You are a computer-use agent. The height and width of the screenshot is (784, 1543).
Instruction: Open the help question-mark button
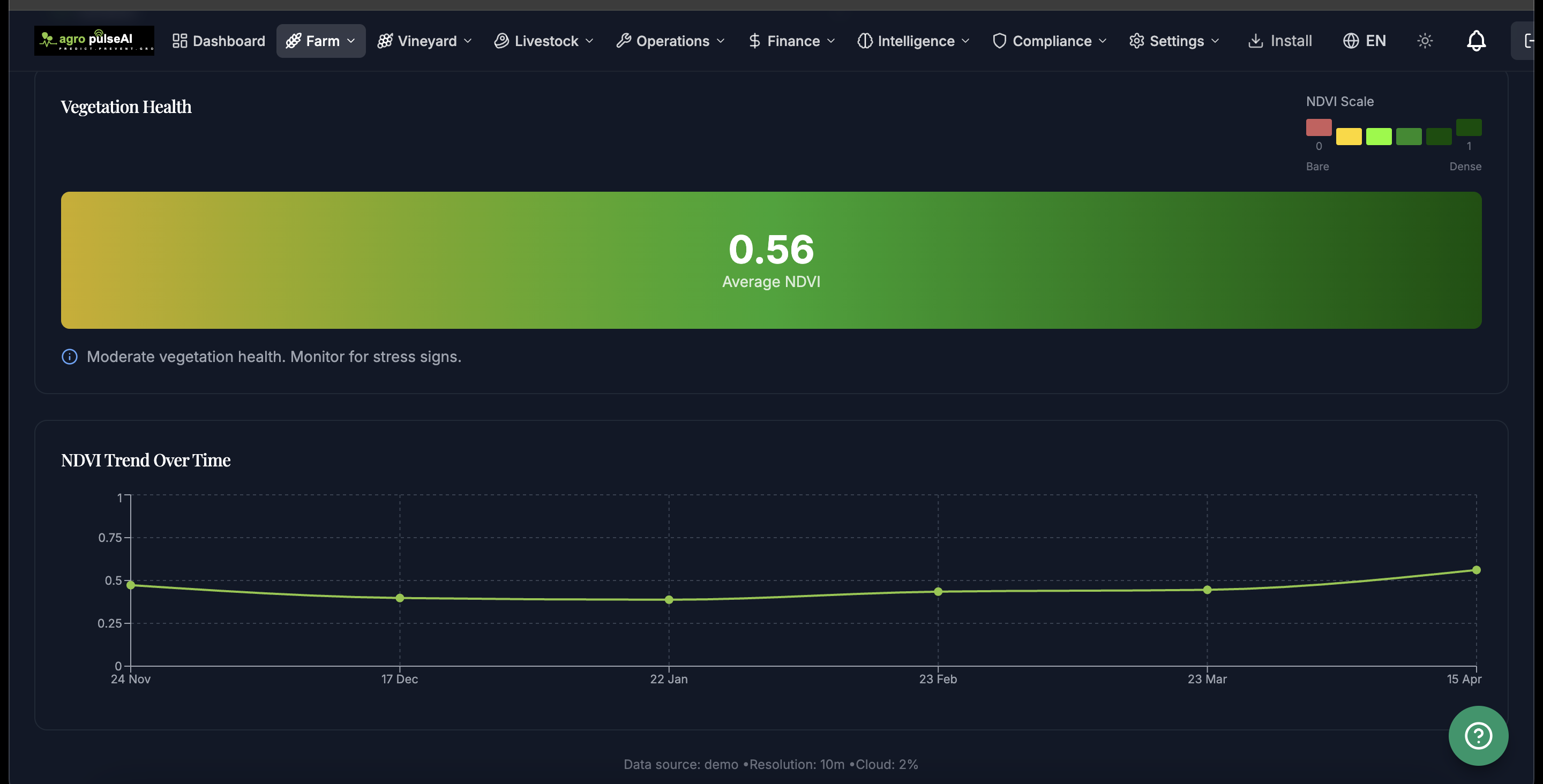click(1478, 735)
